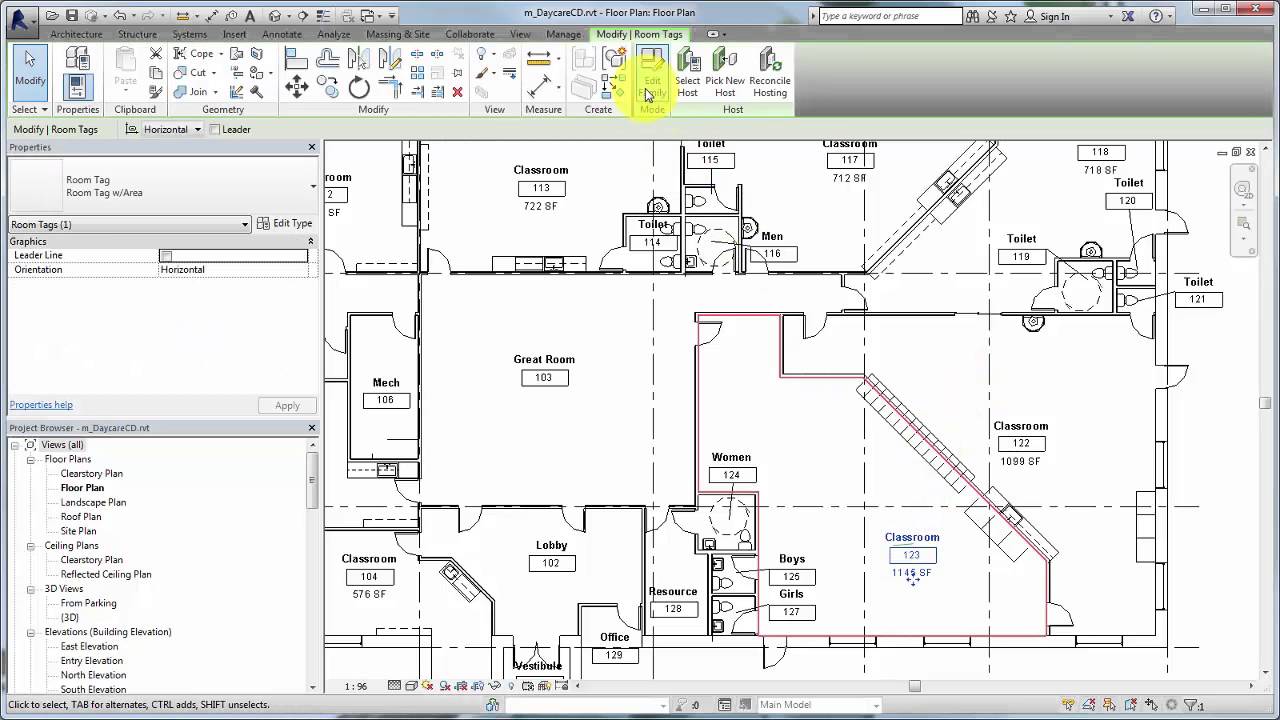Open the Massing & Site tab
1280x720 pixels.
point(397,33)
